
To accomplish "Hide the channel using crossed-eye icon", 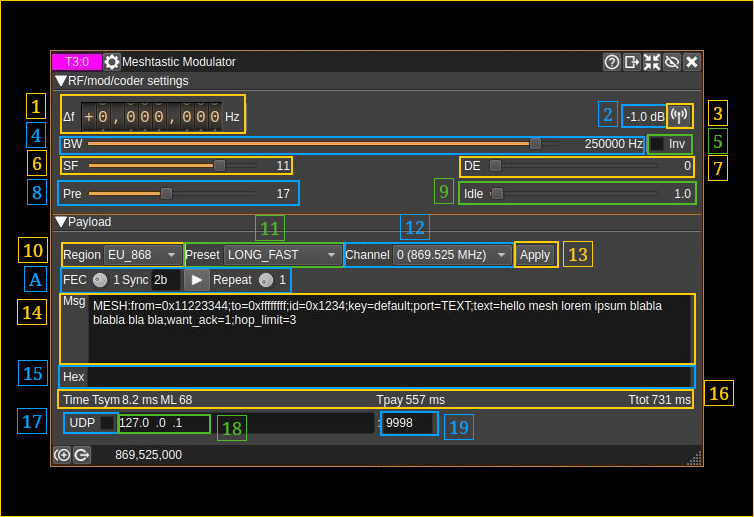I will 672,62.
